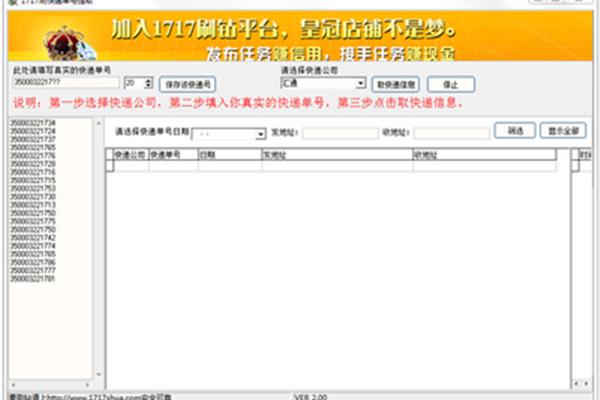This screenshot has width=600, height=400.
Task: Click the 筛选 filter button
Action: [x=515, y=131]
